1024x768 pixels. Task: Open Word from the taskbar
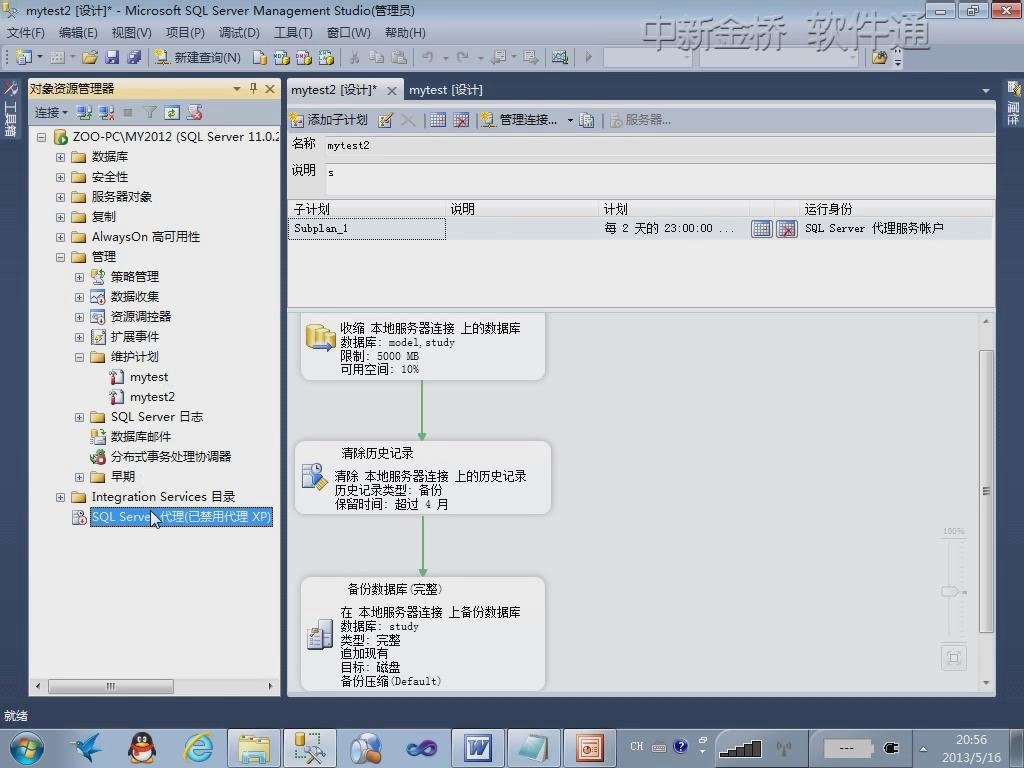point(478,748)
